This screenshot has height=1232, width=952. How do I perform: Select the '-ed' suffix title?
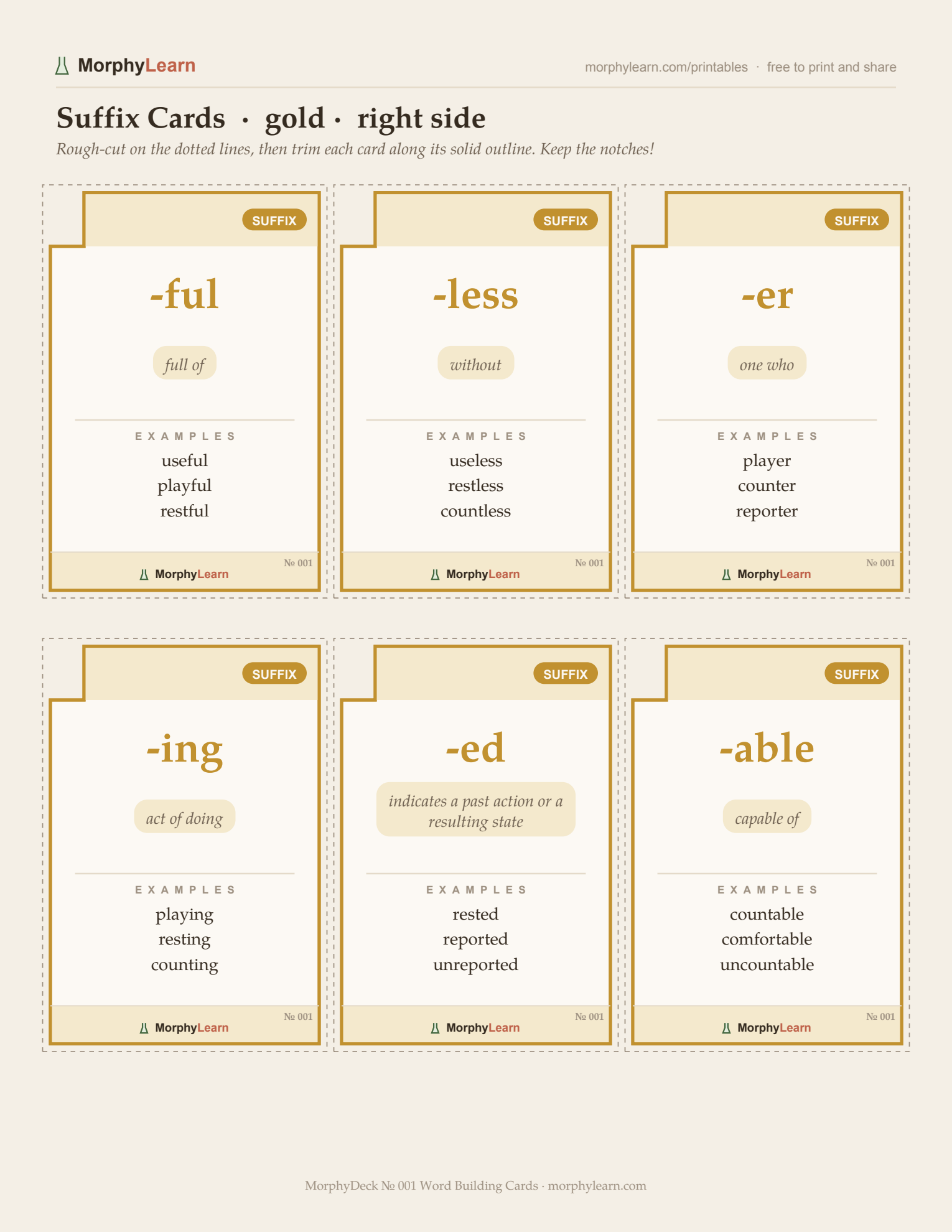point(476,748)
